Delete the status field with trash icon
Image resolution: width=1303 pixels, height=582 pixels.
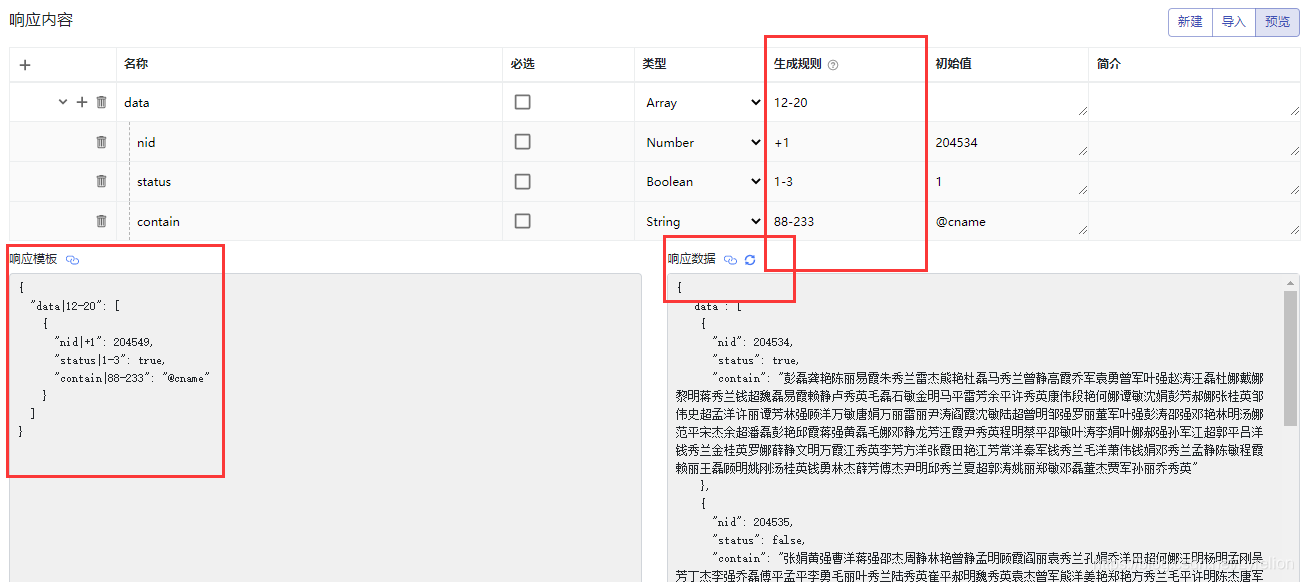[100, 181]
